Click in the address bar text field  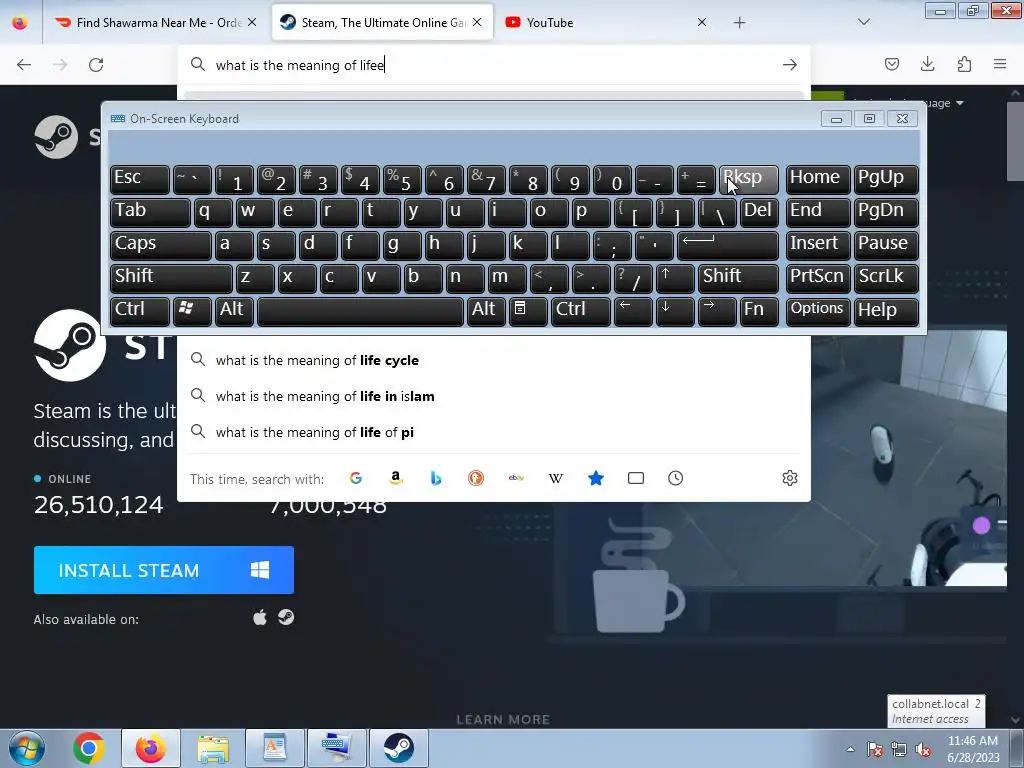[x=493, y=65]
